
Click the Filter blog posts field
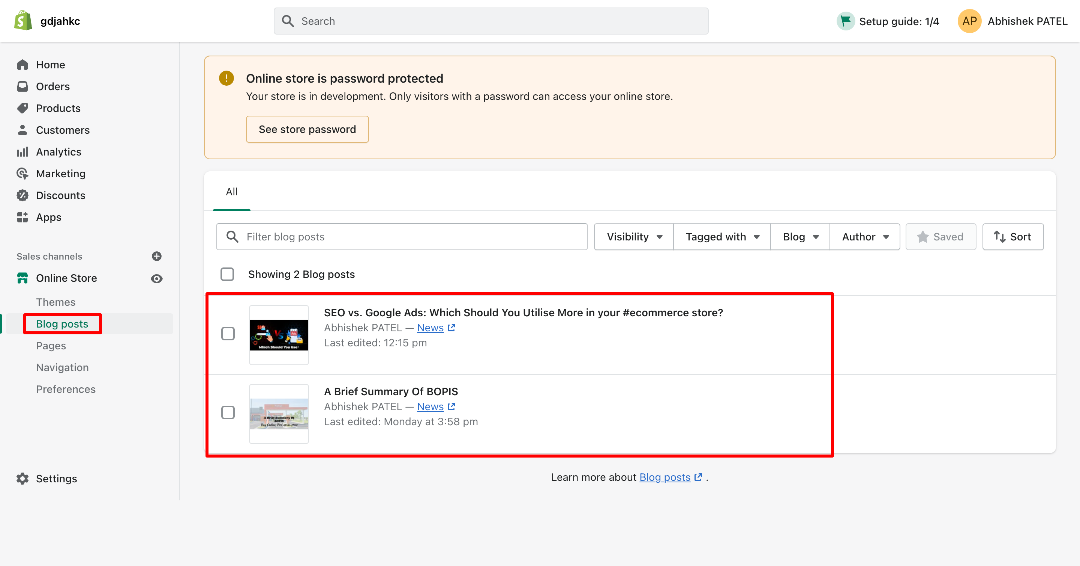click(402, 237)
